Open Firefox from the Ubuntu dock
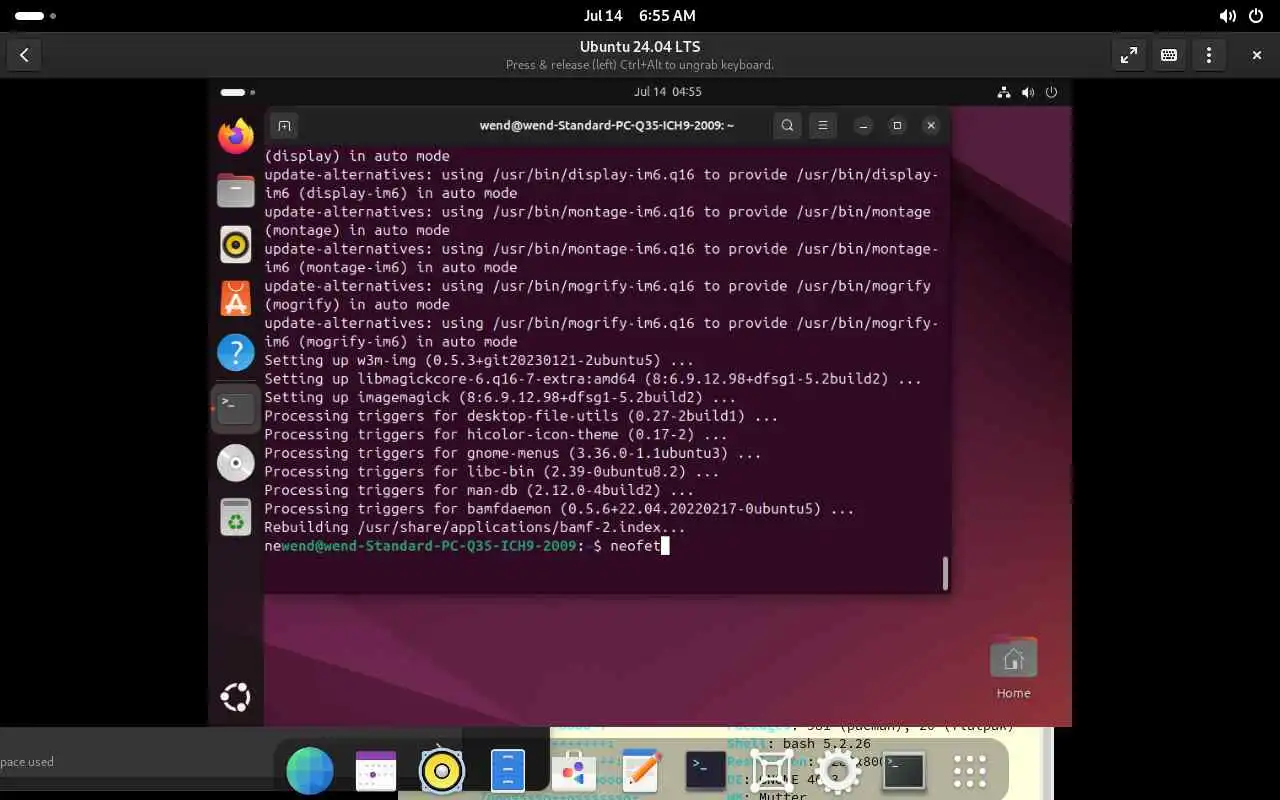 coord(236,135)
